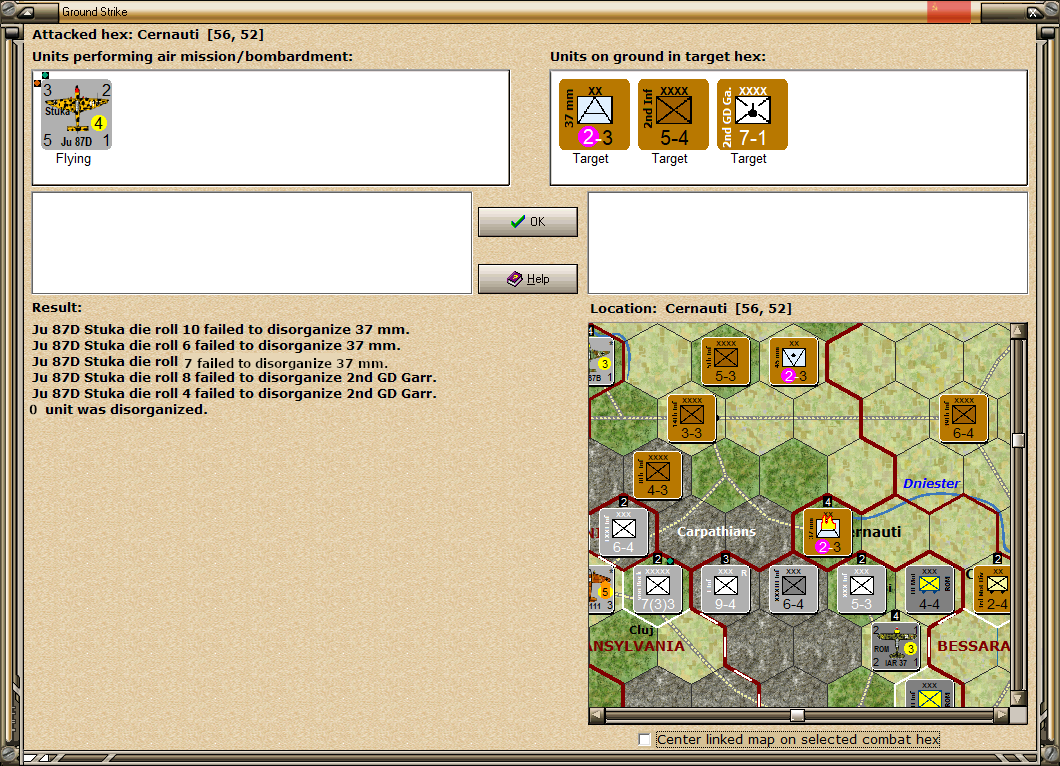Click the brown 2-3 counter at the map top
Viewport: 1060px width, 766px height.
(794, 361)
